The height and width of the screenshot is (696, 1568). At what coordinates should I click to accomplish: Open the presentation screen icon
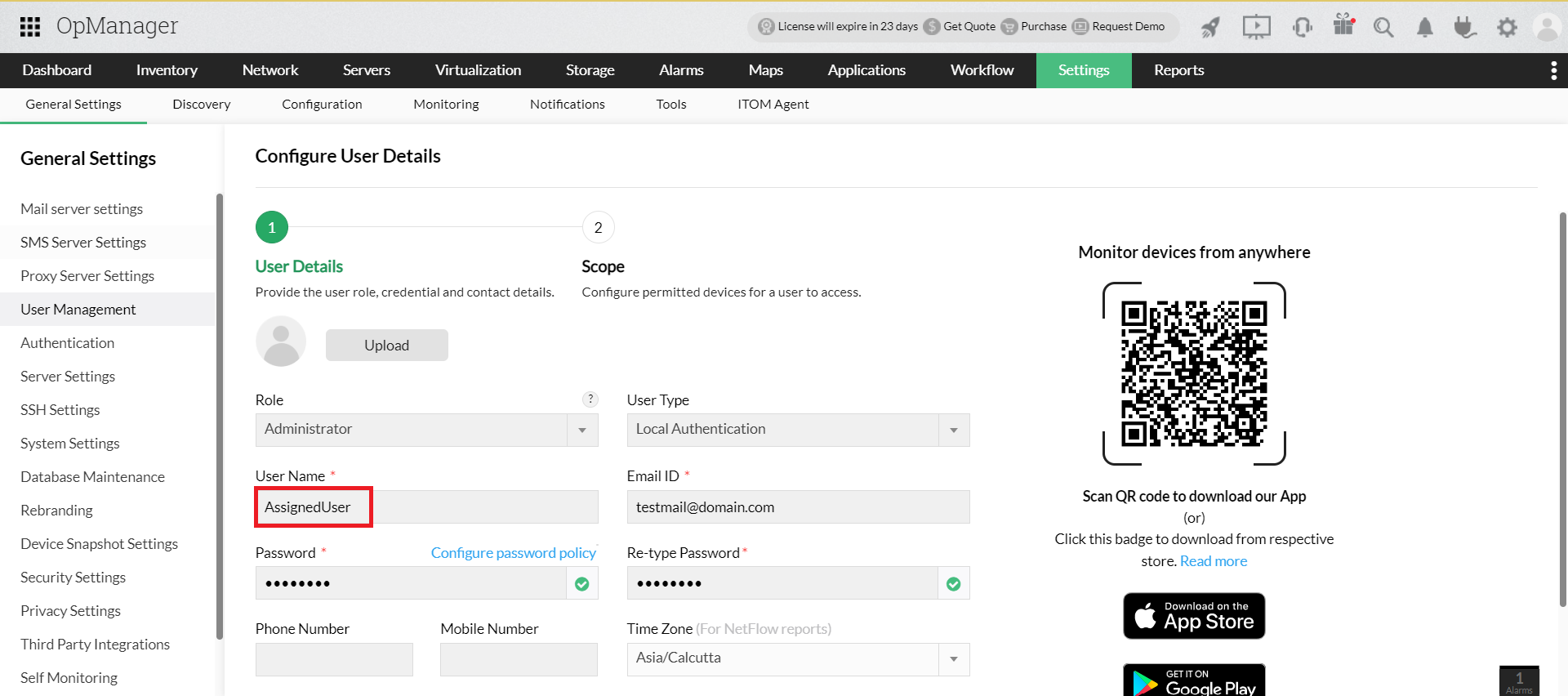1256,27
